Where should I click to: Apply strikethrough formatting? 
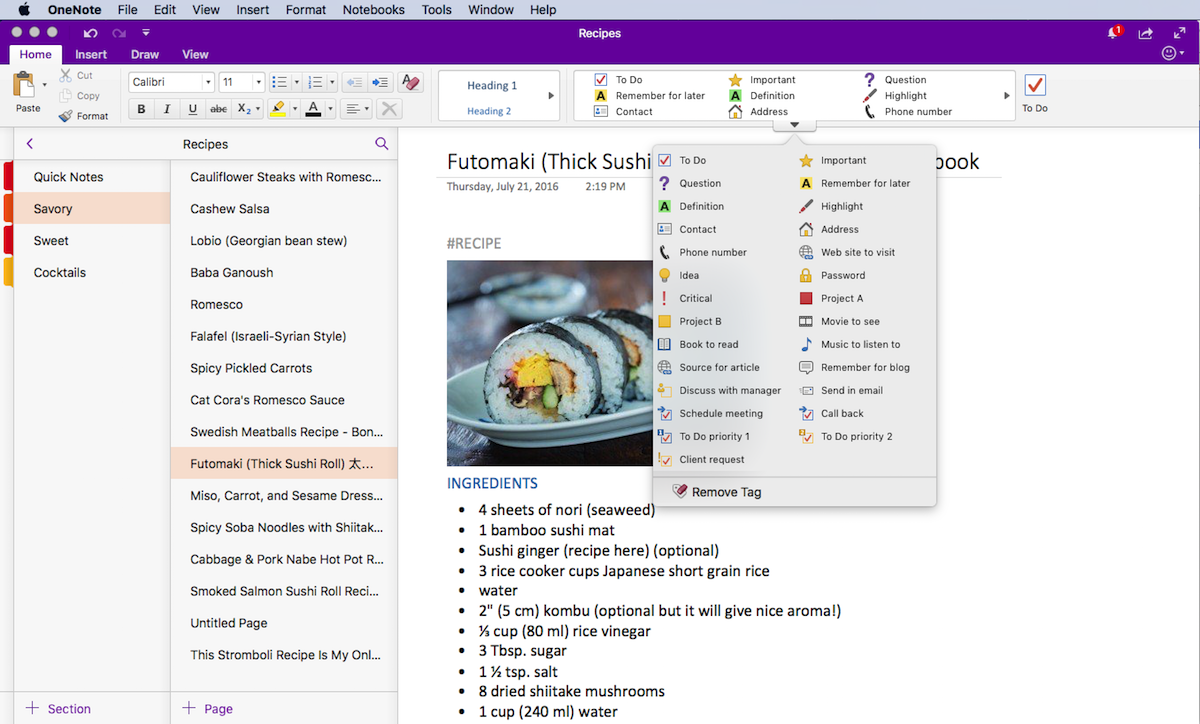click(218, 108)
